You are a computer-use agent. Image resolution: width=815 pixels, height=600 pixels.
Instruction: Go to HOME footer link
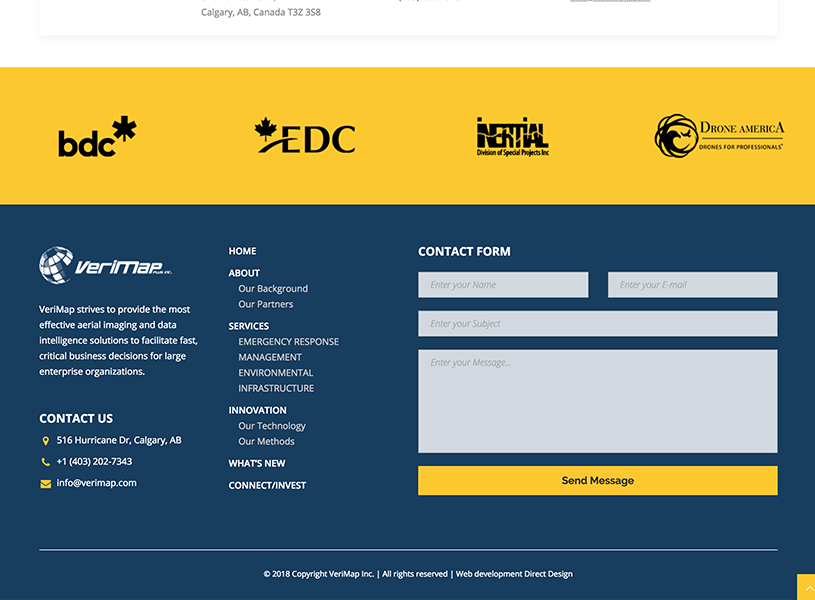click(242, 251)
